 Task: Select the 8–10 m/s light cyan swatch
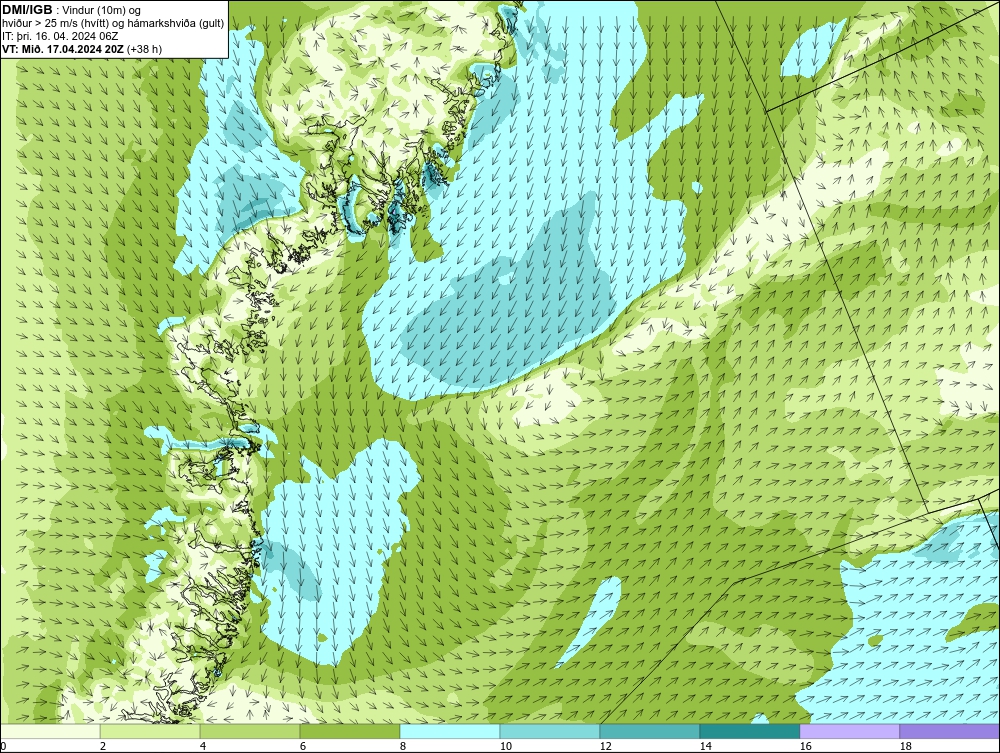[450, 731]
